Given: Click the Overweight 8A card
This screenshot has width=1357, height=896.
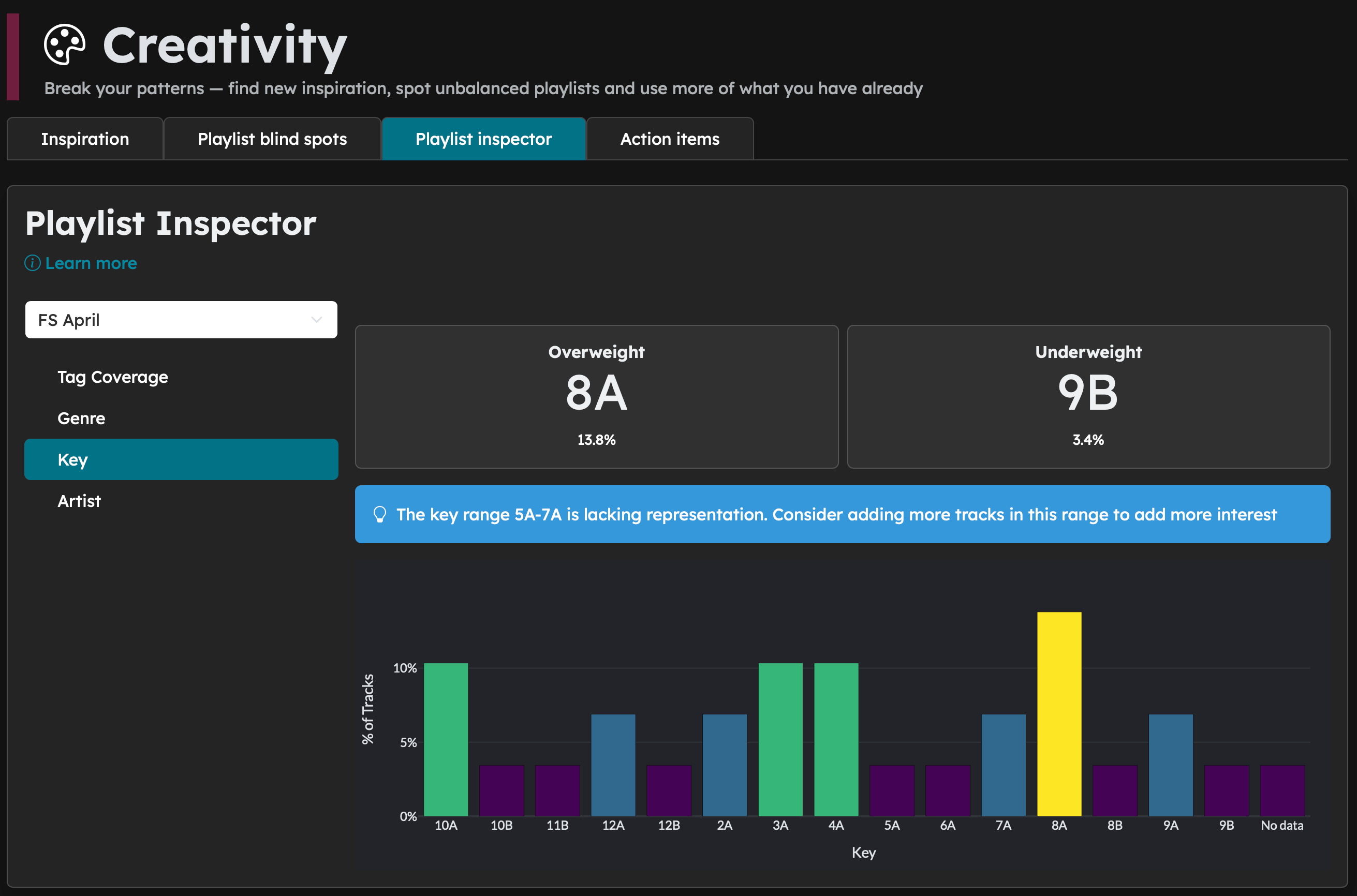Looking at the screenshot, I should pos(596,397).
